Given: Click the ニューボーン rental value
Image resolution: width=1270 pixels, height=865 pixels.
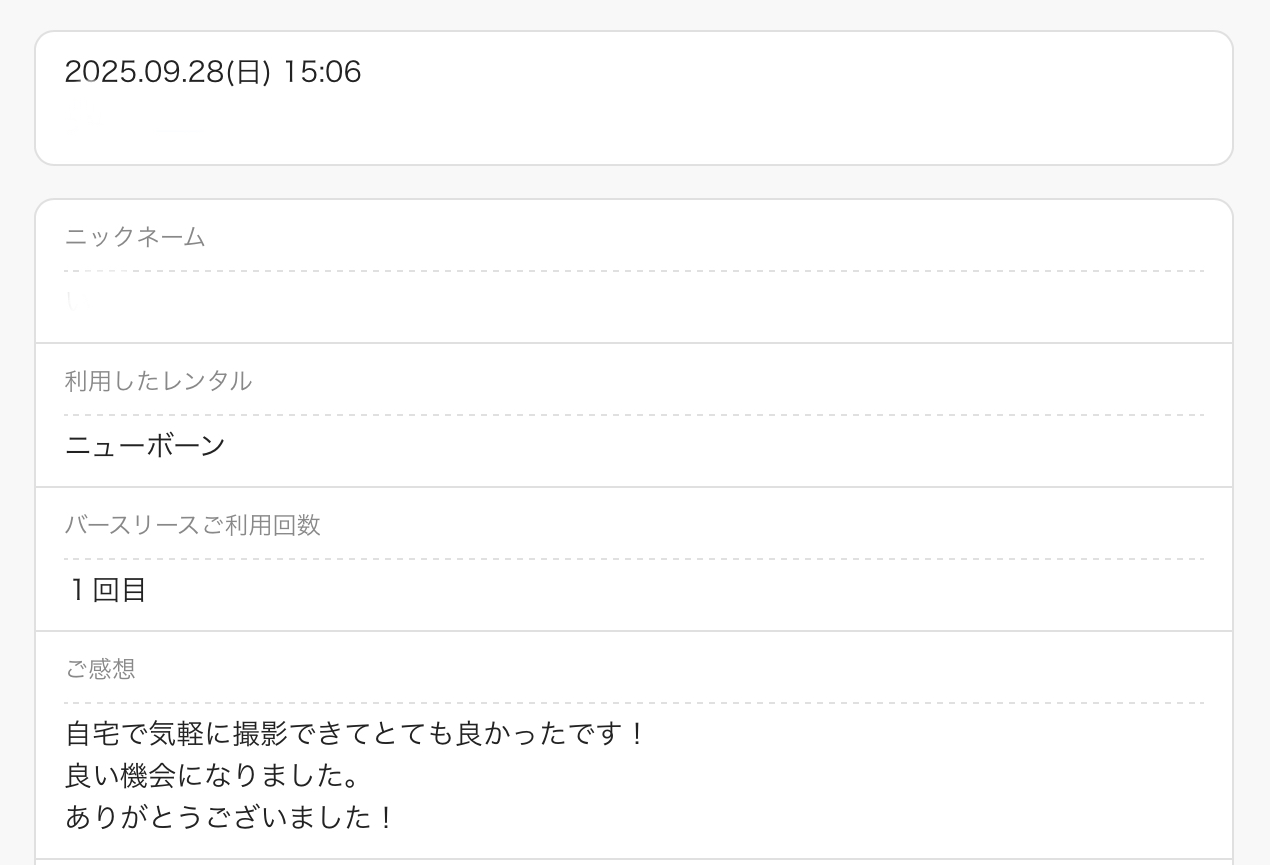Looking at the screenshot, I should pos(145,446).
